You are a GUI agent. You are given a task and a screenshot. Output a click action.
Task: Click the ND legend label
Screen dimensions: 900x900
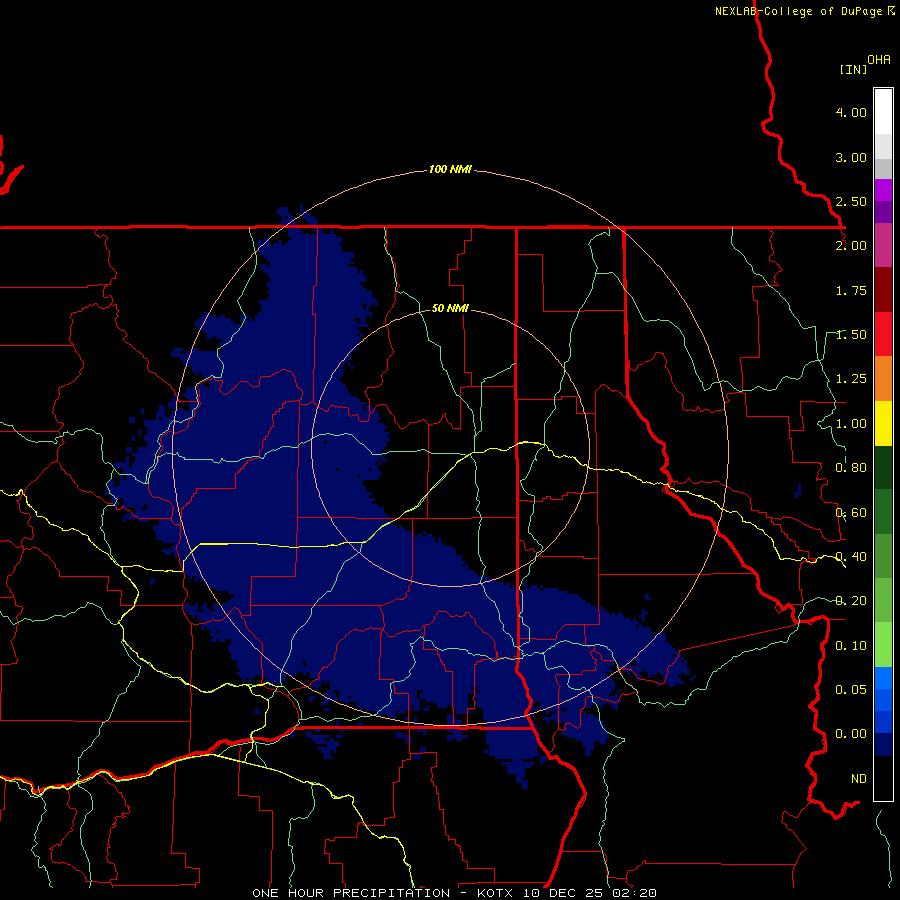pos(859,779)
